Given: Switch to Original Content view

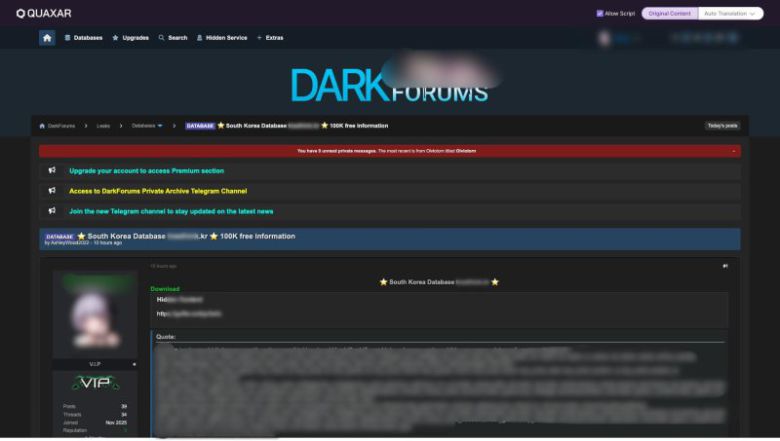Looking at the screenshot, I should pos(669,14).
